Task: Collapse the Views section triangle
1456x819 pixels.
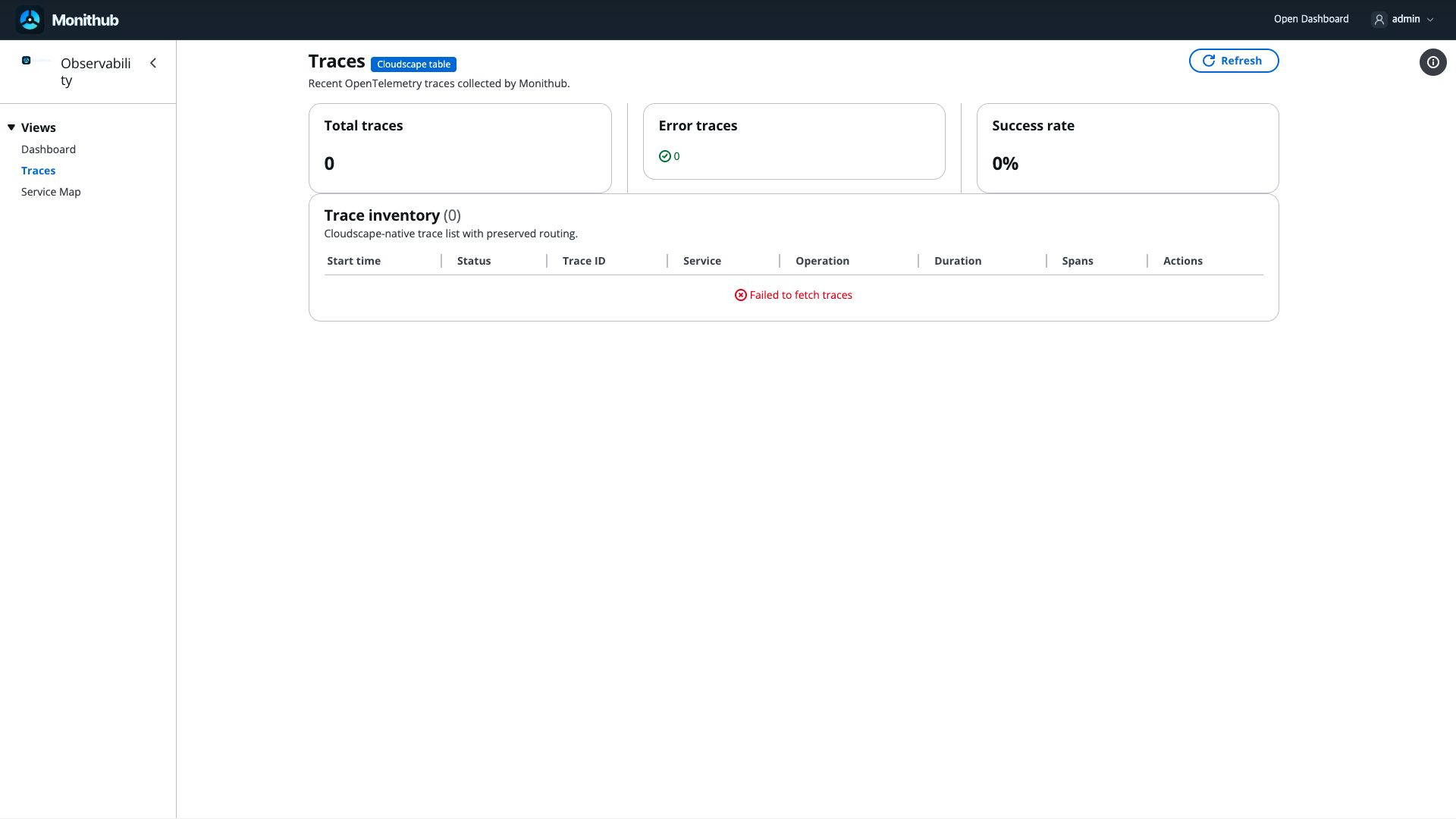Action: click(11, 127)
